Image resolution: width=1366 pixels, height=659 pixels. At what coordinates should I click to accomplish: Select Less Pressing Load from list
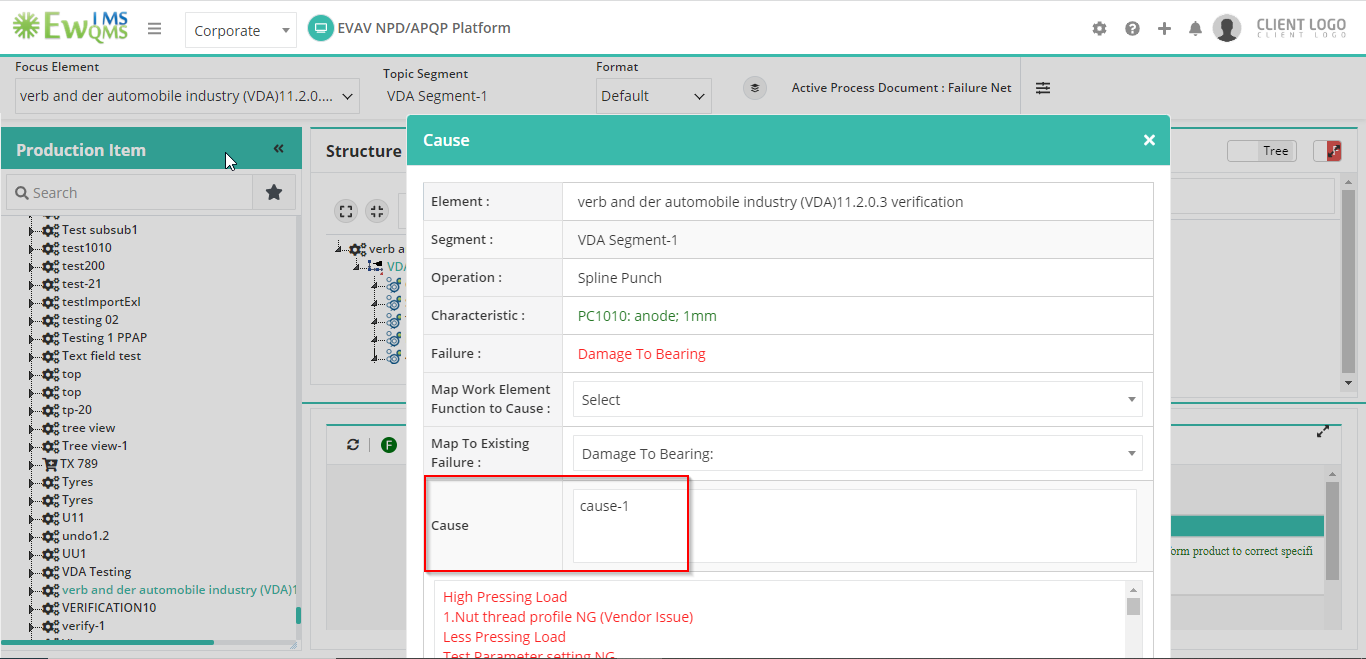504,637
